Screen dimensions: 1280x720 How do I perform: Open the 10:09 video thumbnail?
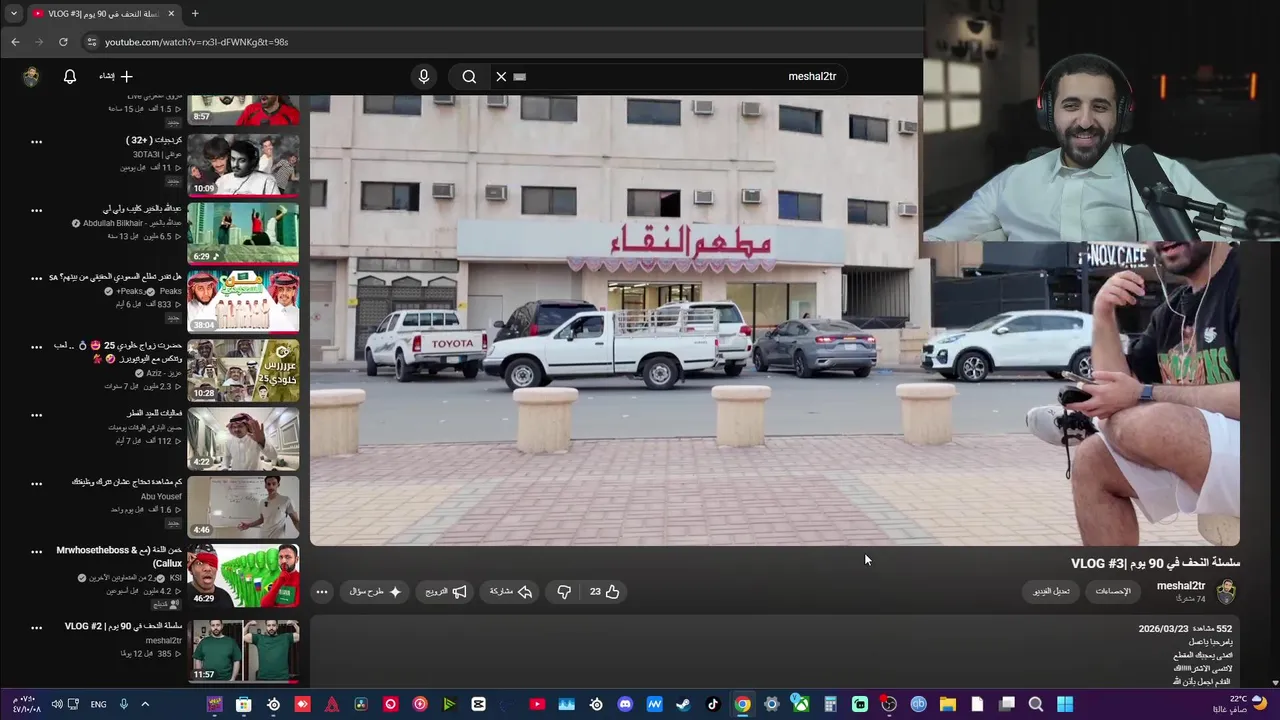243,165
